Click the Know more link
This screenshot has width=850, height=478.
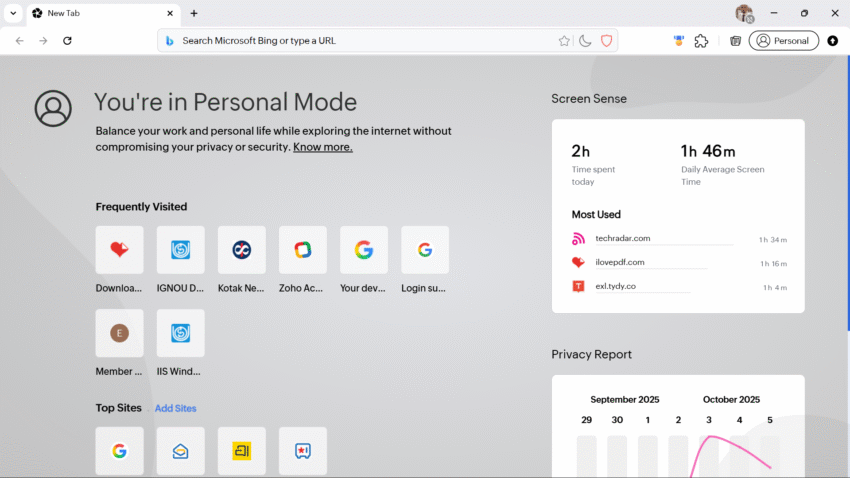(322, 147)
